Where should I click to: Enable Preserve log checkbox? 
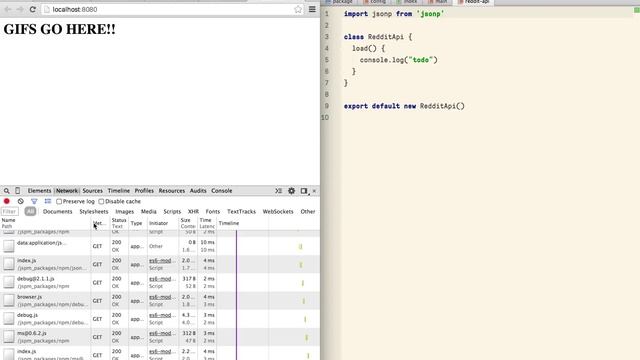pos(59,201)
